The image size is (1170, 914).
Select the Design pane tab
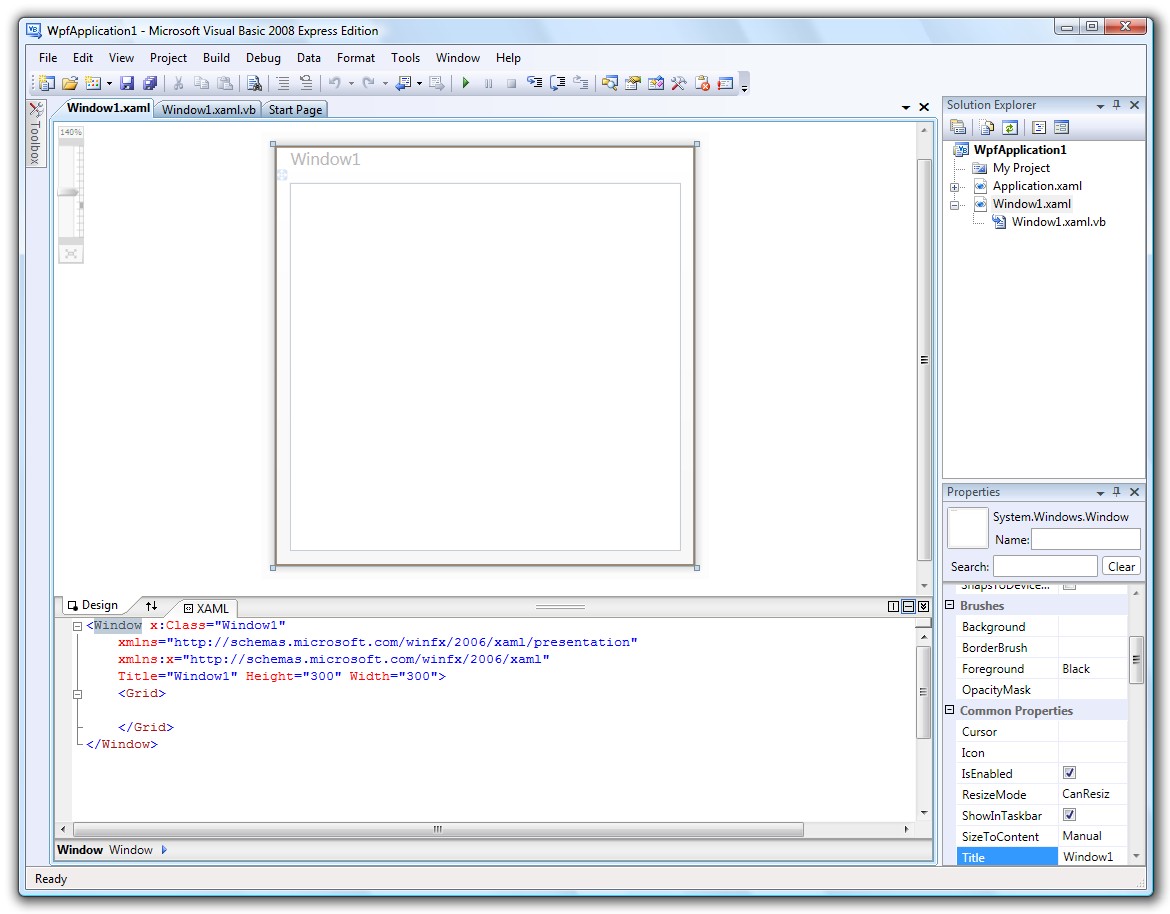[x=93, y=605]
